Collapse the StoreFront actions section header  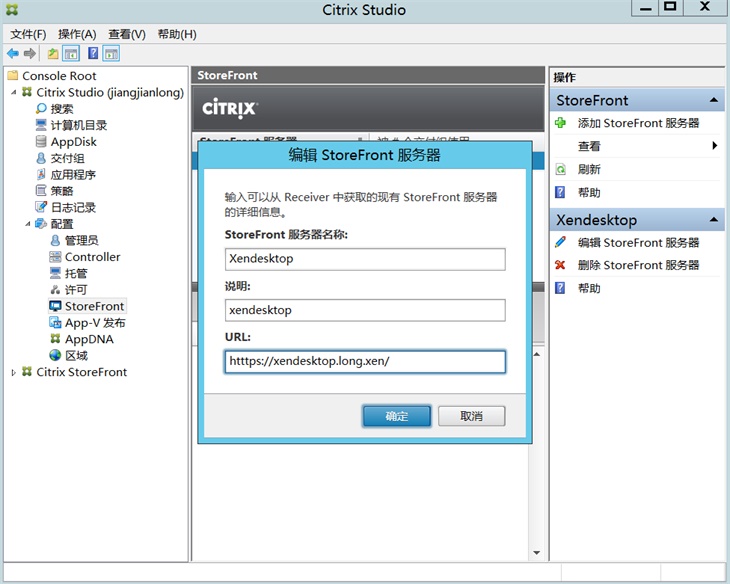(713, 100)
